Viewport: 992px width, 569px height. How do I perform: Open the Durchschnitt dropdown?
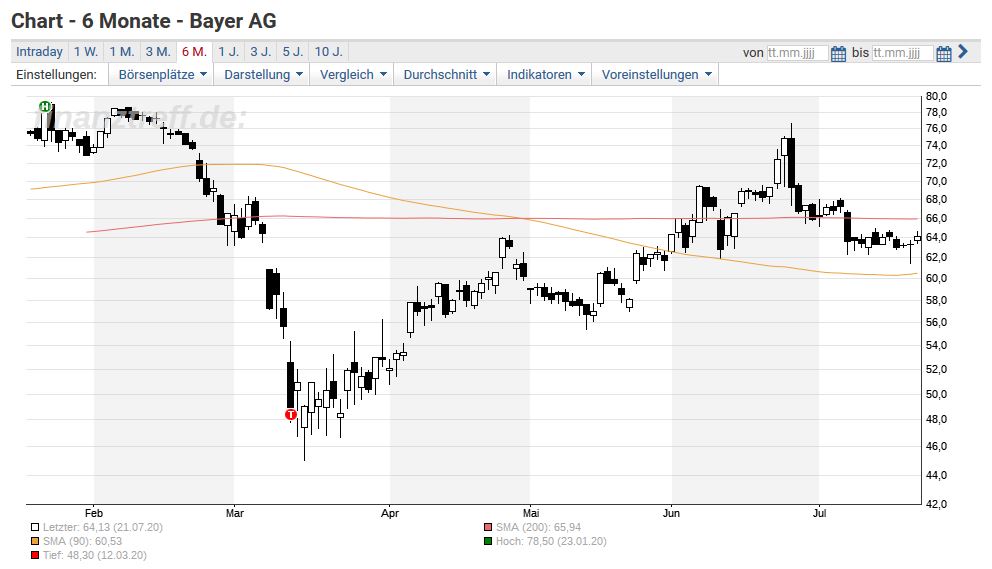pyautogui.click(x=446, y=75)
